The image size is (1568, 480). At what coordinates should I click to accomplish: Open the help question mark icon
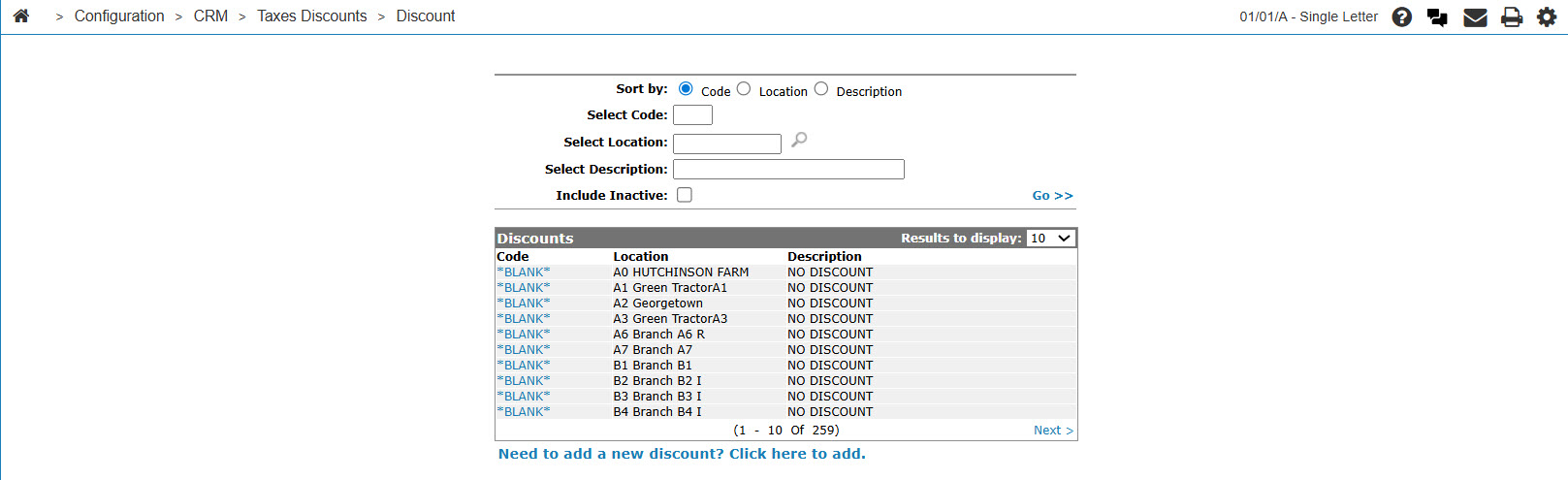pyautogui.click(x=1401, y=16)
